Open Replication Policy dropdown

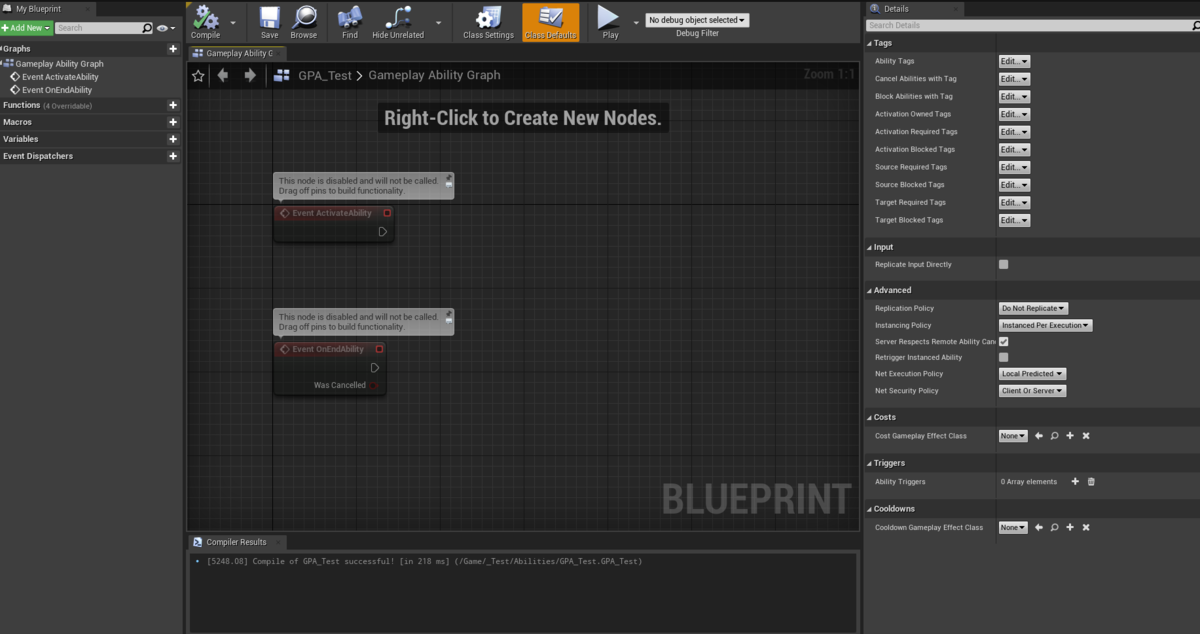coord(1033,309)
